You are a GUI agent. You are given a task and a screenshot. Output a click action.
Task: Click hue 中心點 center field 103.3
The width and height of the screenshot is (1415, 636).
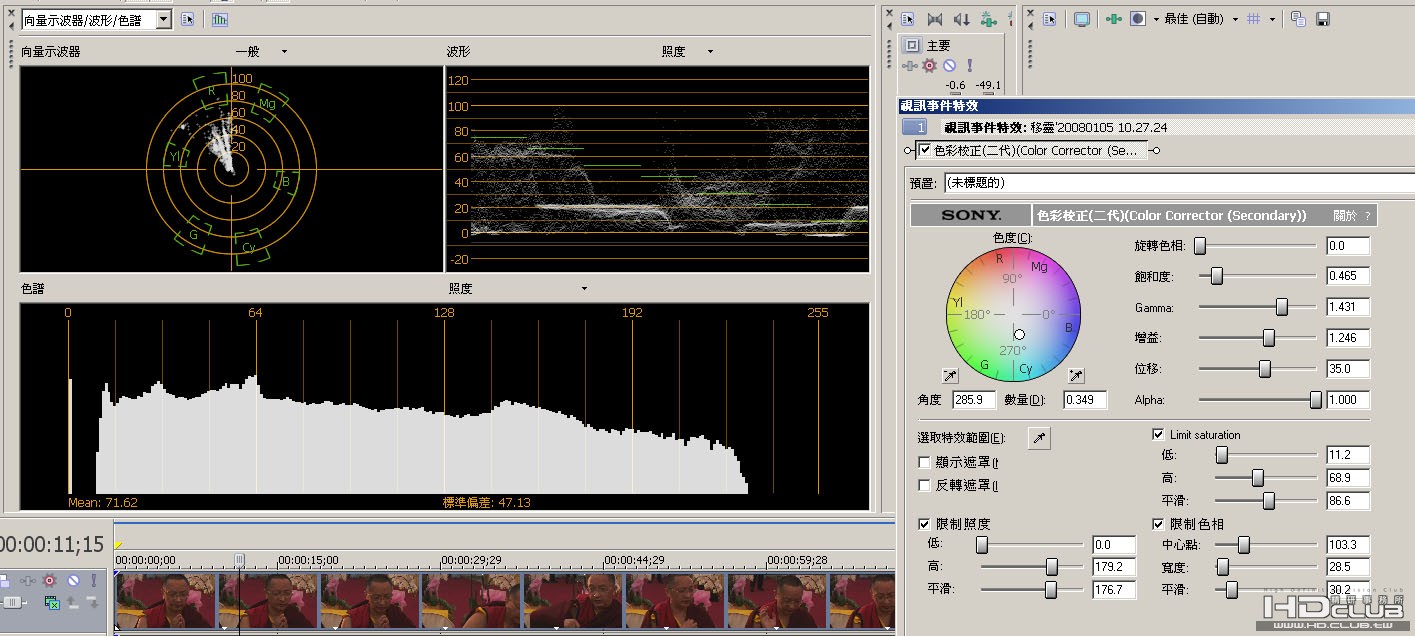(1347, 545)
